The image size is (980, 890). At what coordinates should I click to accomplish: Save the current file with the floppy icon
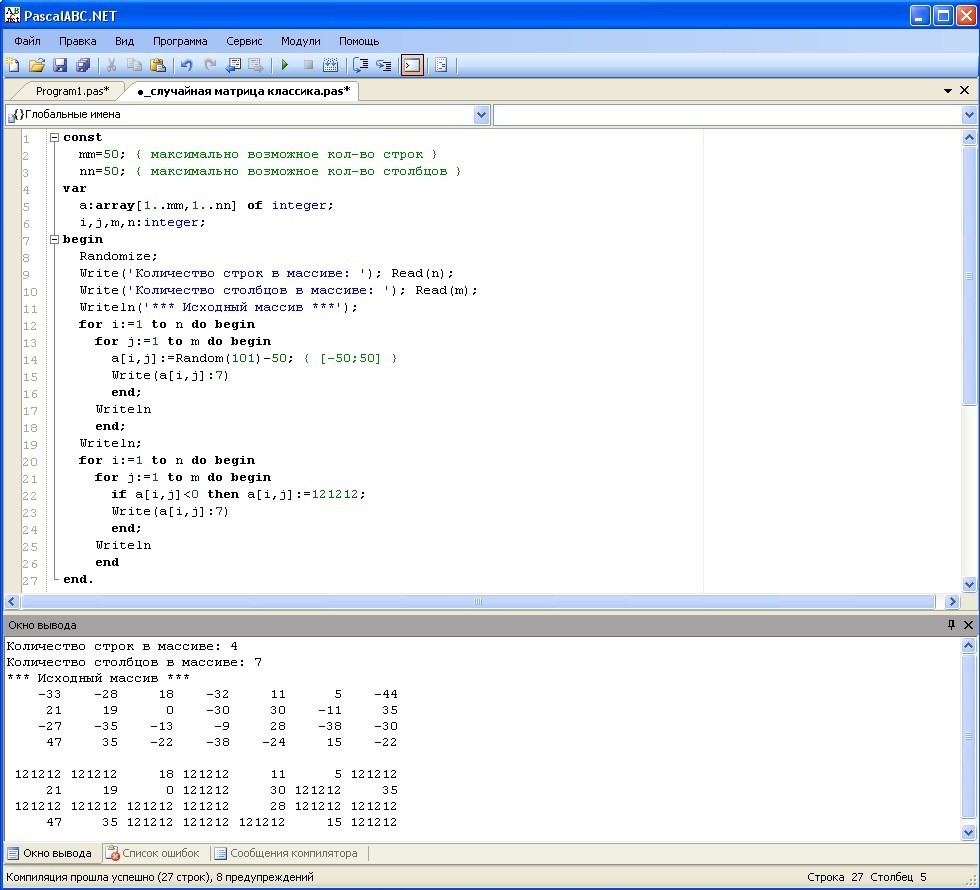click(x=60, y=65)
